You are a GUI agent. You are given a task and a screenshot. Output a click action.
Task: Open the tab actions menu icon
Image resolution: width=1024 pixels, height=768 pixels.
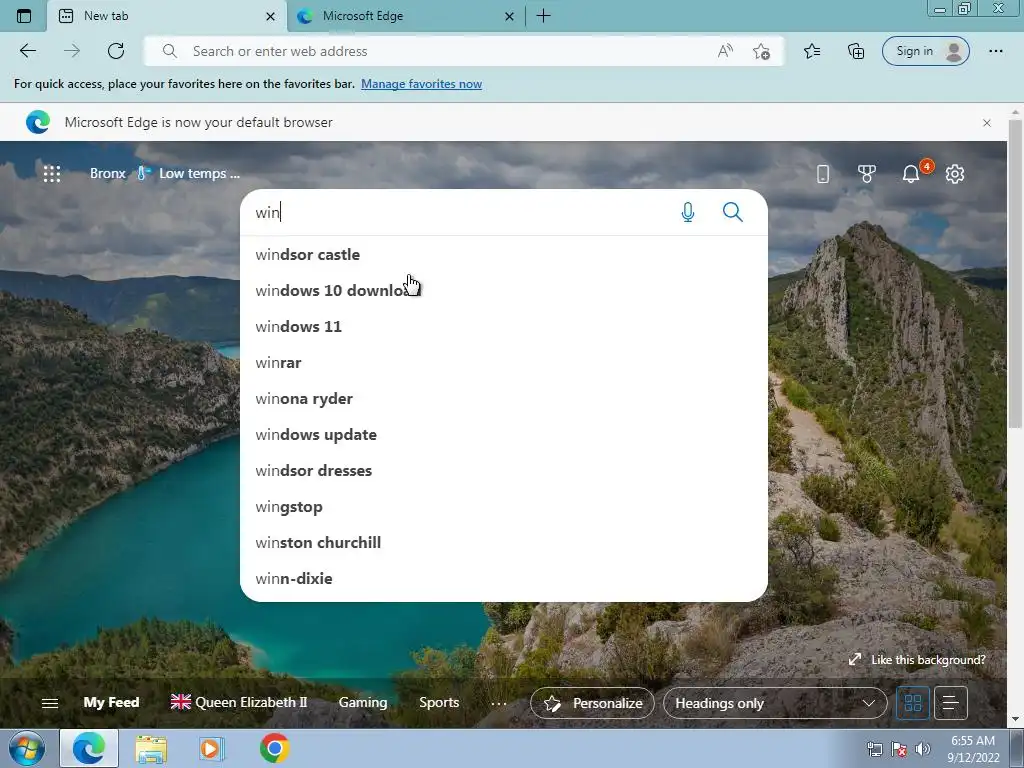(x=24, y=16)
